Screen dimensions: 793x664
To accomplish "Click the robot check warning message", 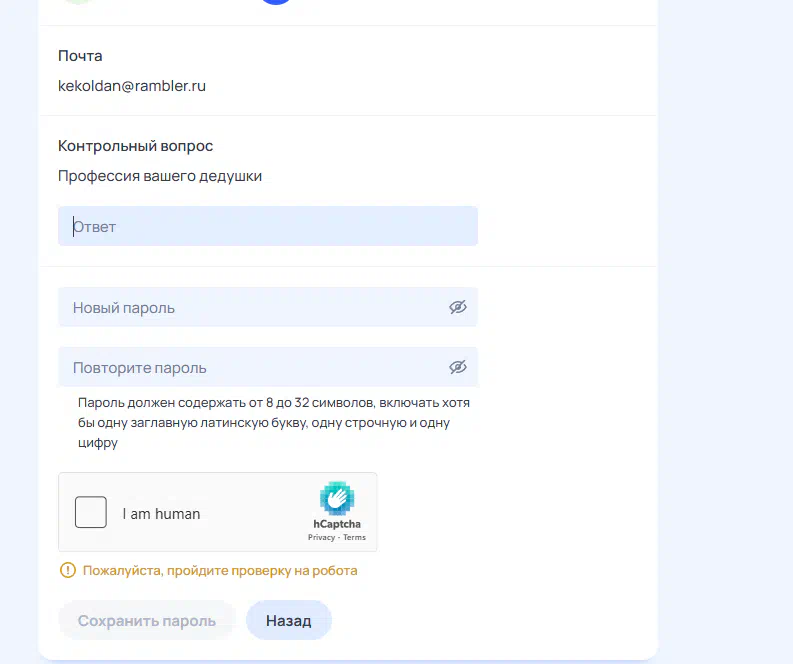I will point(220,571).
